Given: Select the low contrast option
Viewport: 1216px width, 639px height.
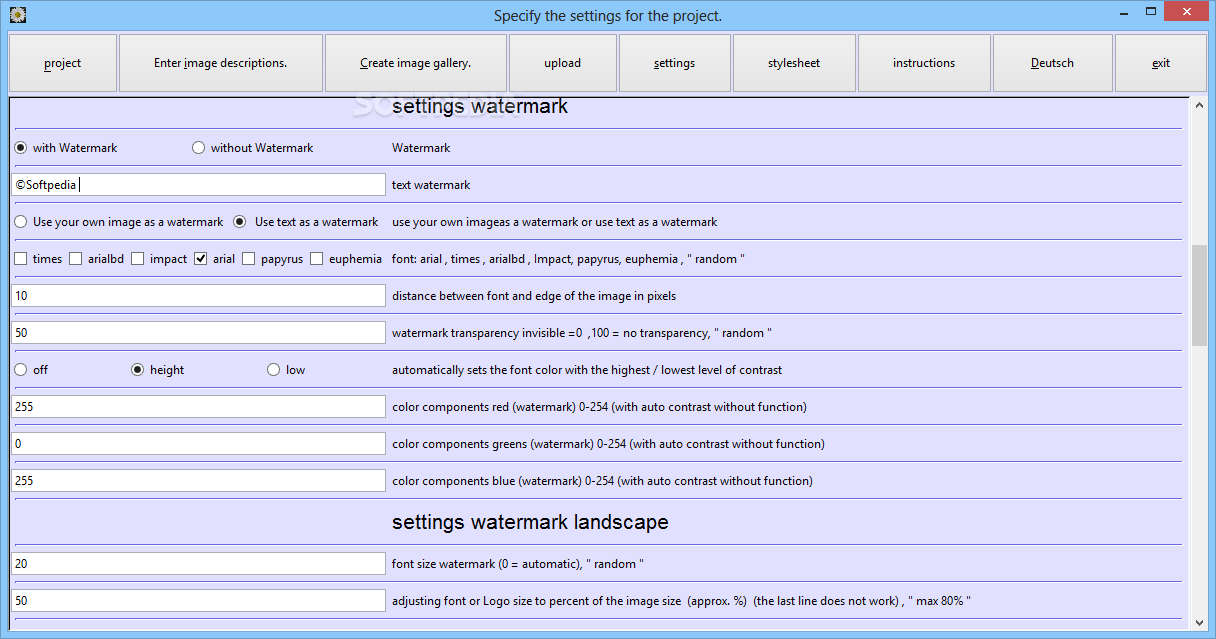Looking at the screenshot, I should pyautogui.click(x=274, y=370).
